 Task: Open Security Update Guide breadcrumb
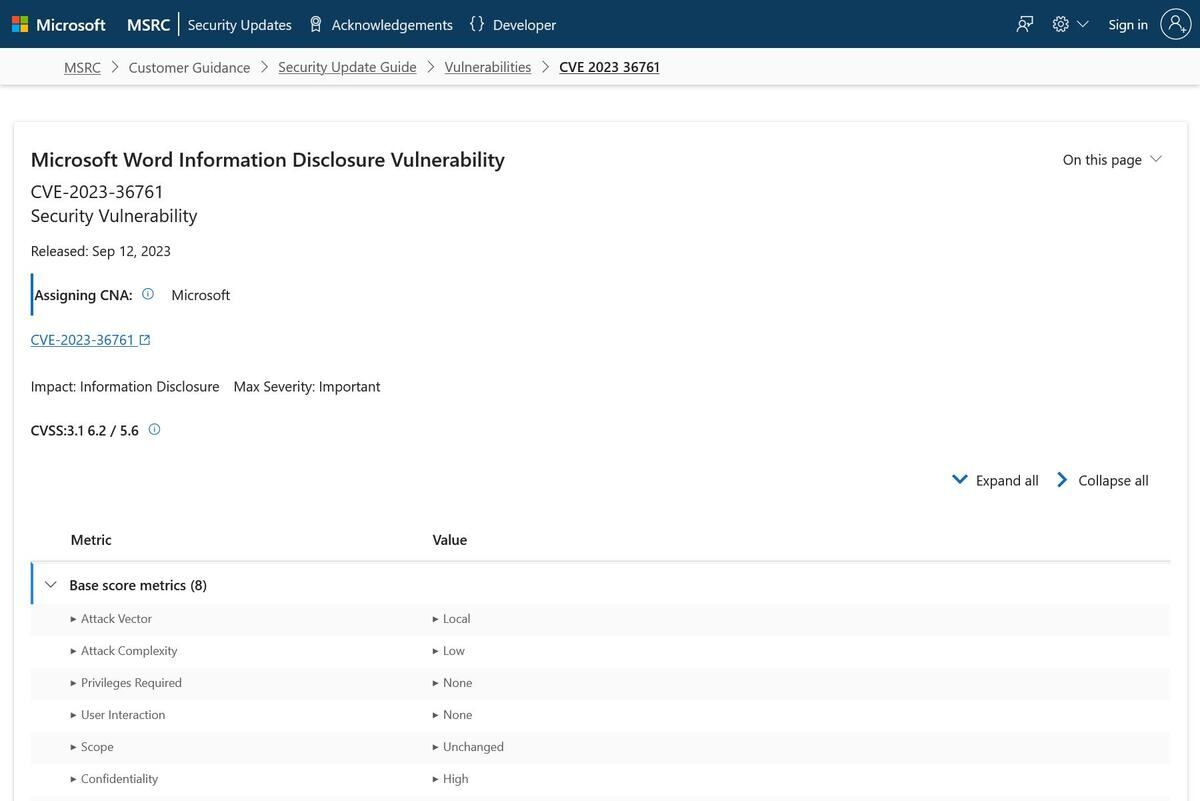[x=347, y=67]
